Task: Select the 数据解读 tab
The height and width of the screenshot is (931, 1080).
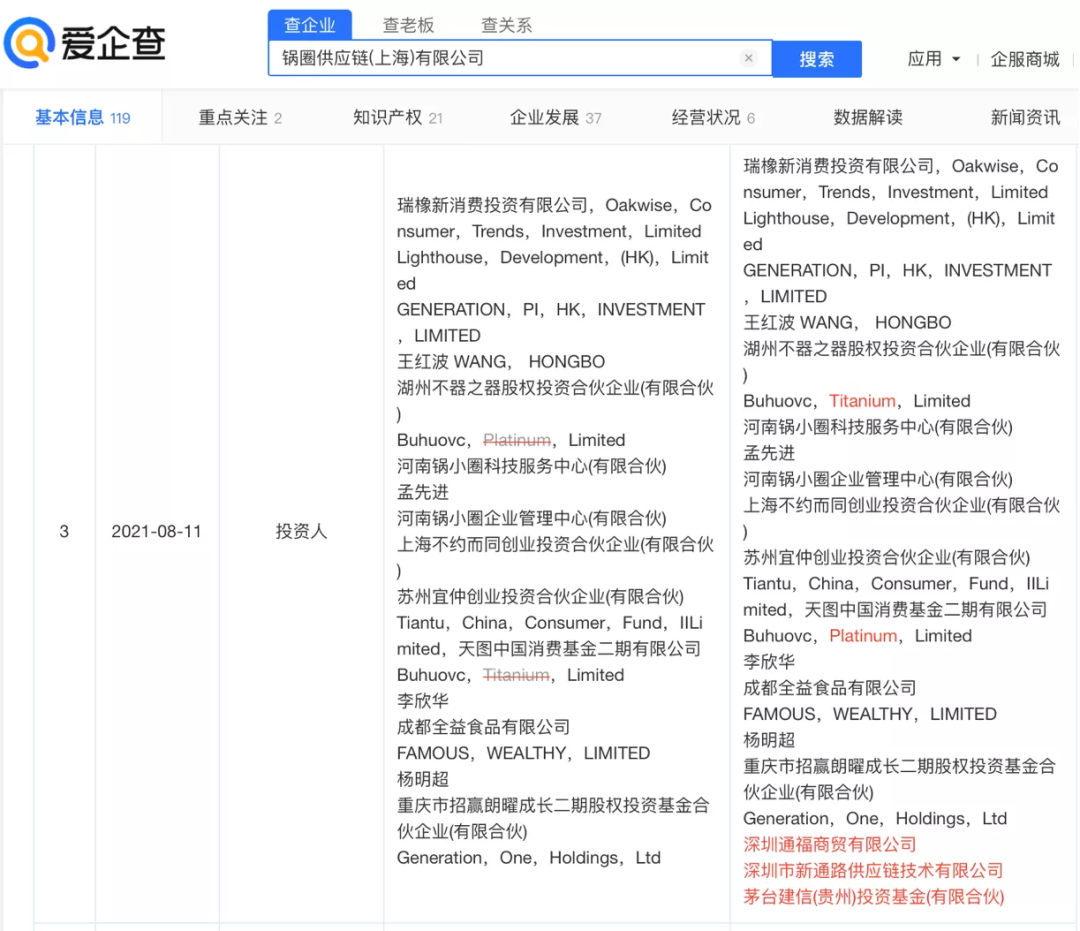Action: click(x=868, y=118)
